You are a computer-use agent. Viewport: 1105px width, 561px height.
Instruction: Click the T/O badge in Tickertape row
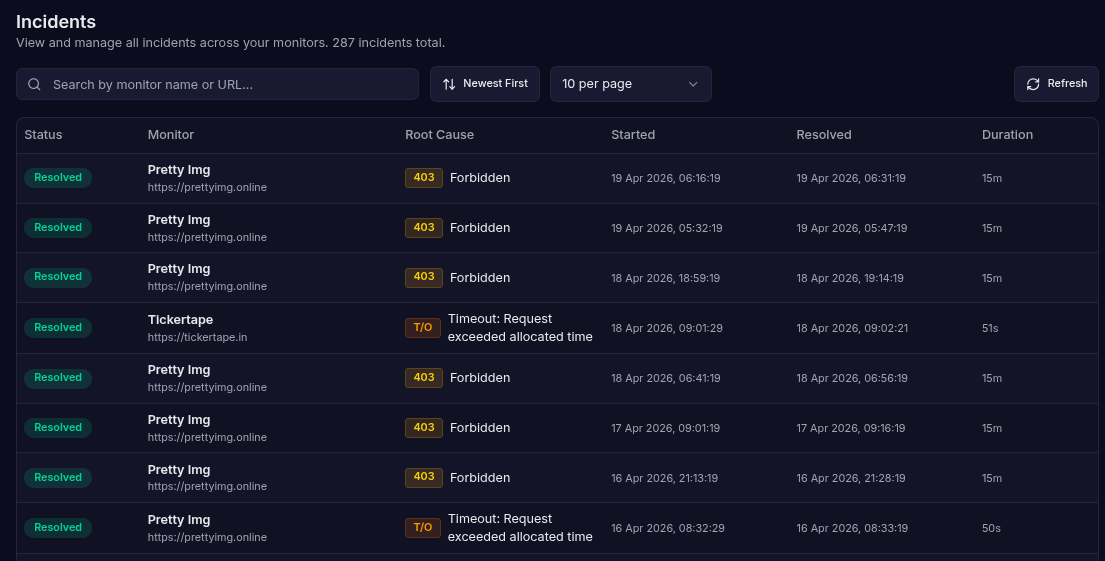(x=423, y=328)
